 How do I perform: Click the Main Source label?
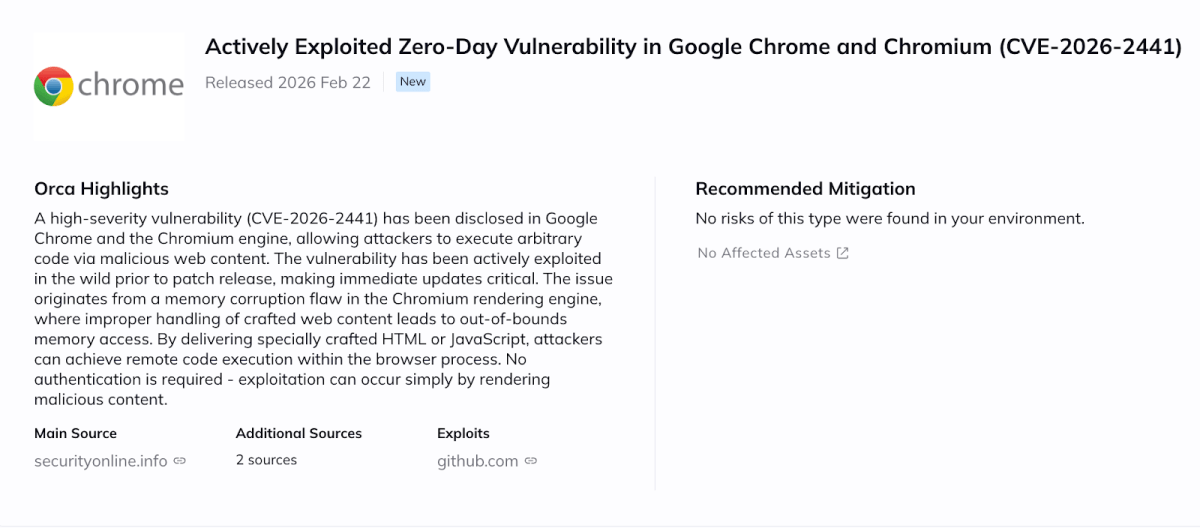75,433
